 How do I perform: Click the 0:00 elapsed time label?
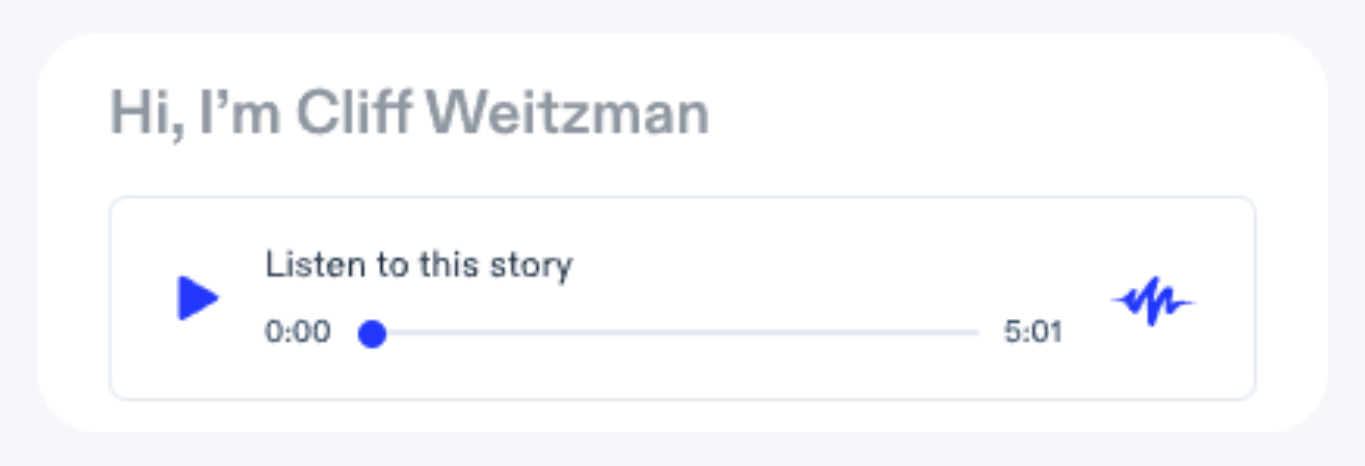tap(297, 332)
